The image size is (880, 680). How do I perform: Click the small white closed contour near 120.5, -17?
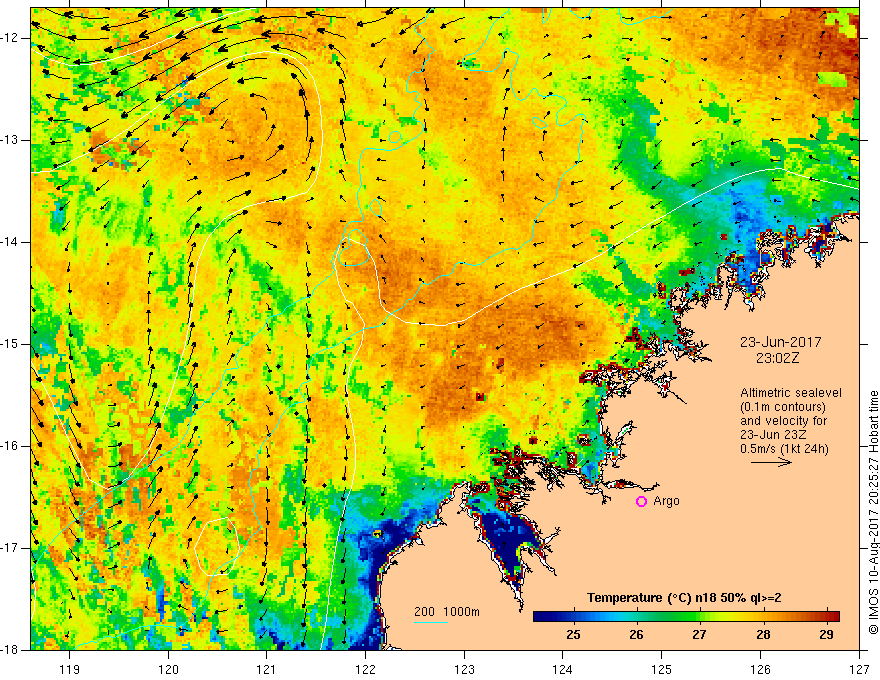pyautogui.click(x=217, y=546)
